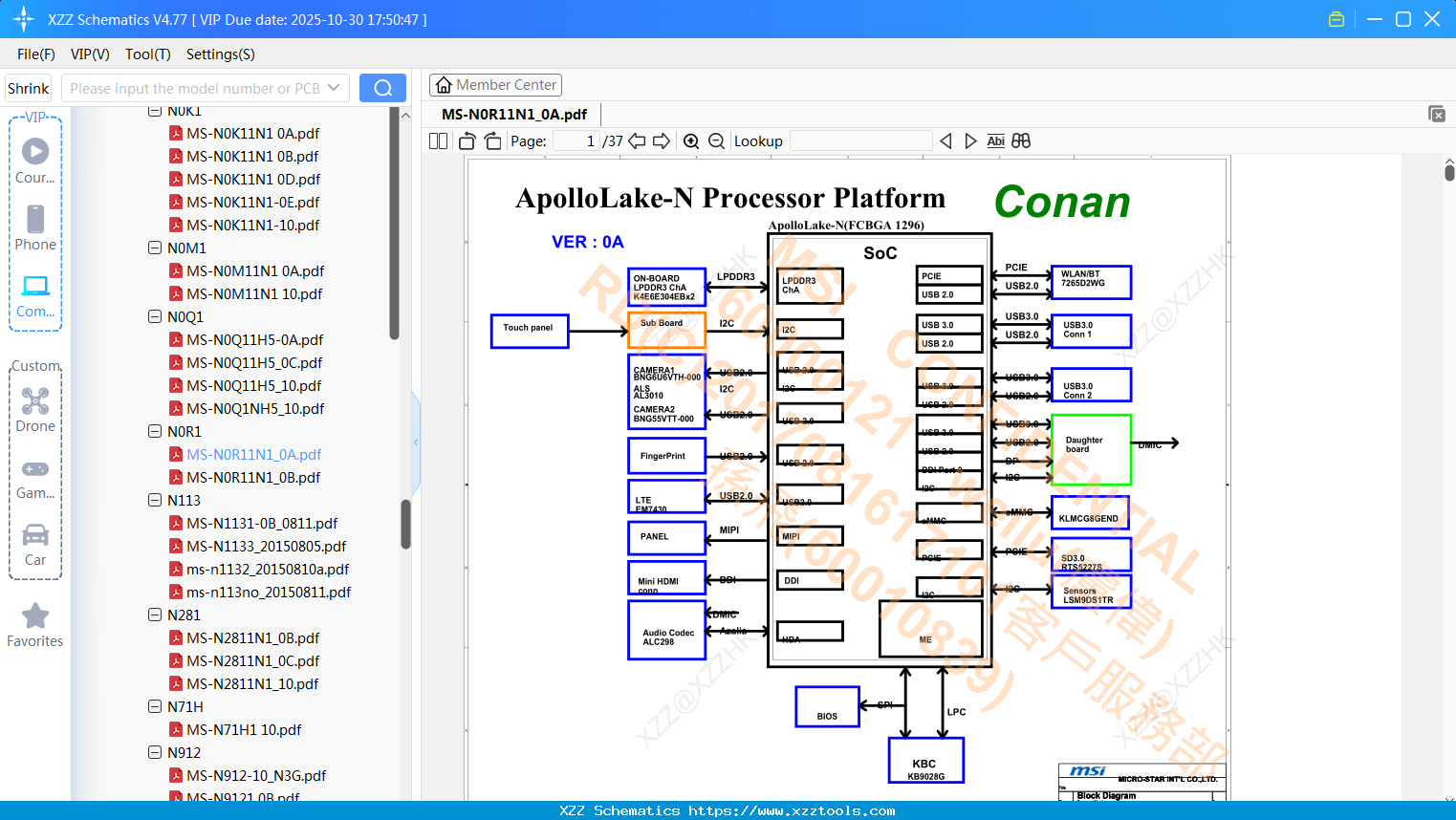
Task: Go to the previous page arrow
Action: (637, 141)
